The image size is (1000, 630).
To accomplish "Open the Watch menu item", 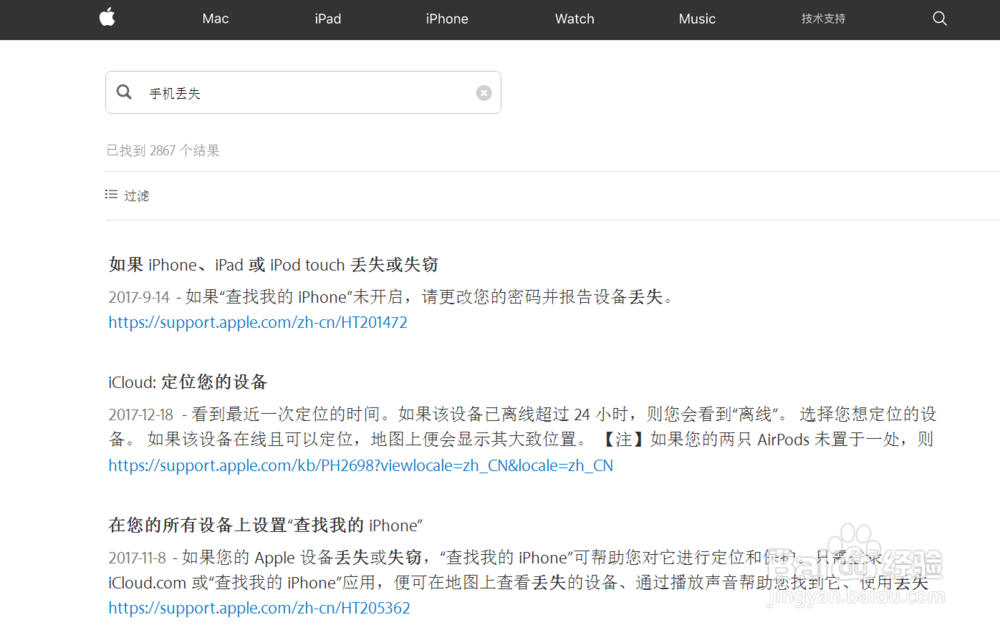I will pos(575,19).
